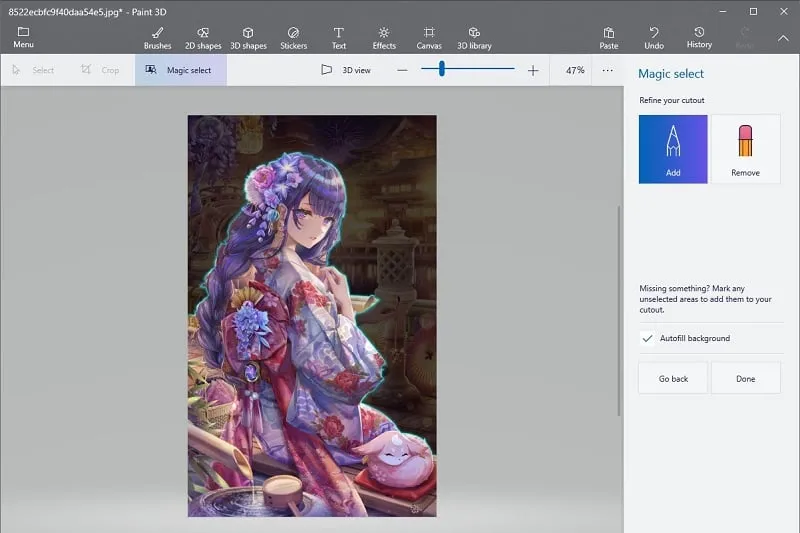Undo the last action
800x533 pixels.
tap(654, 37)
